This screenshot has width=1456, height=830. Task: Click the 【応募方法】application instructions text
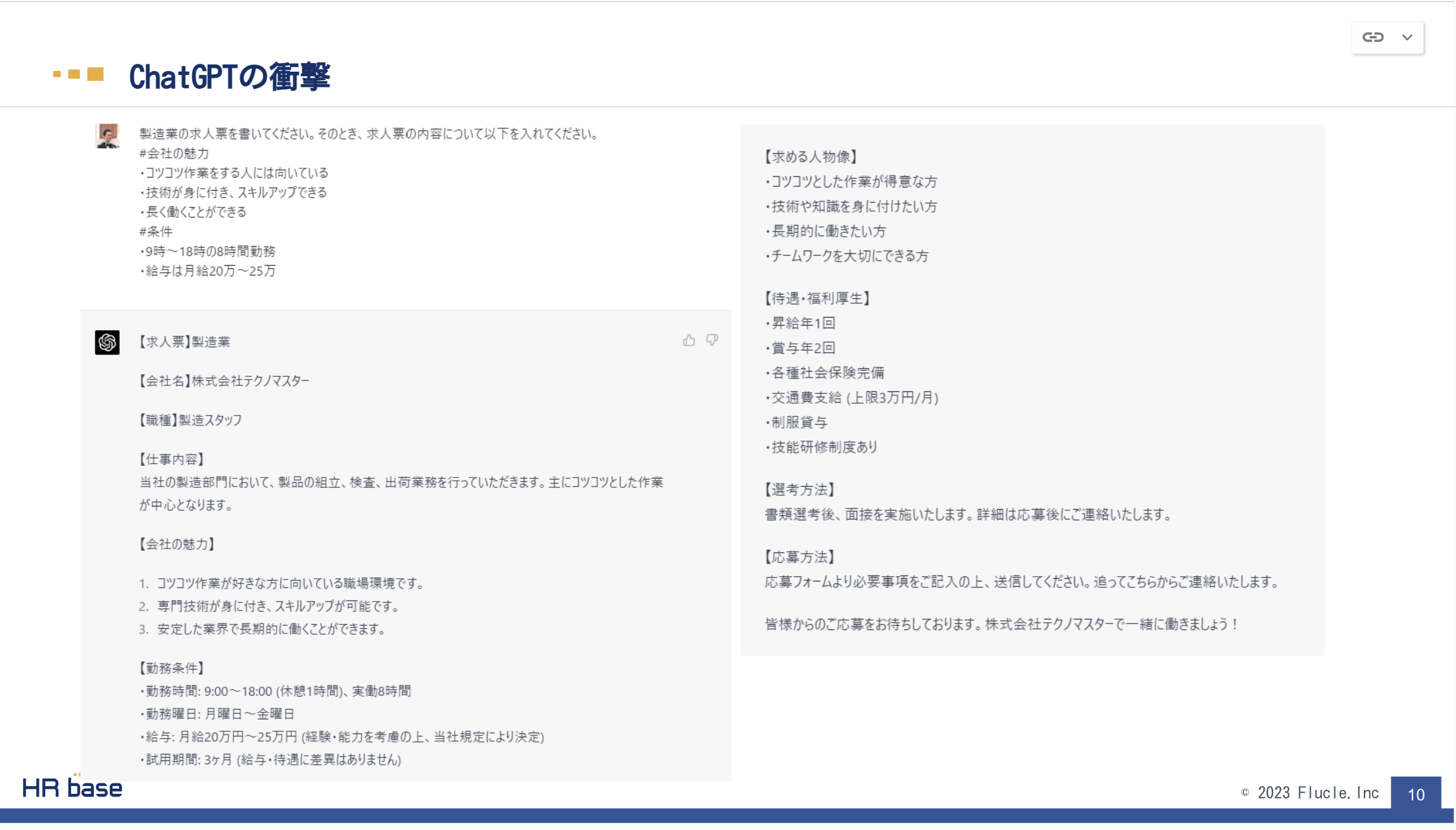[800, 556]
